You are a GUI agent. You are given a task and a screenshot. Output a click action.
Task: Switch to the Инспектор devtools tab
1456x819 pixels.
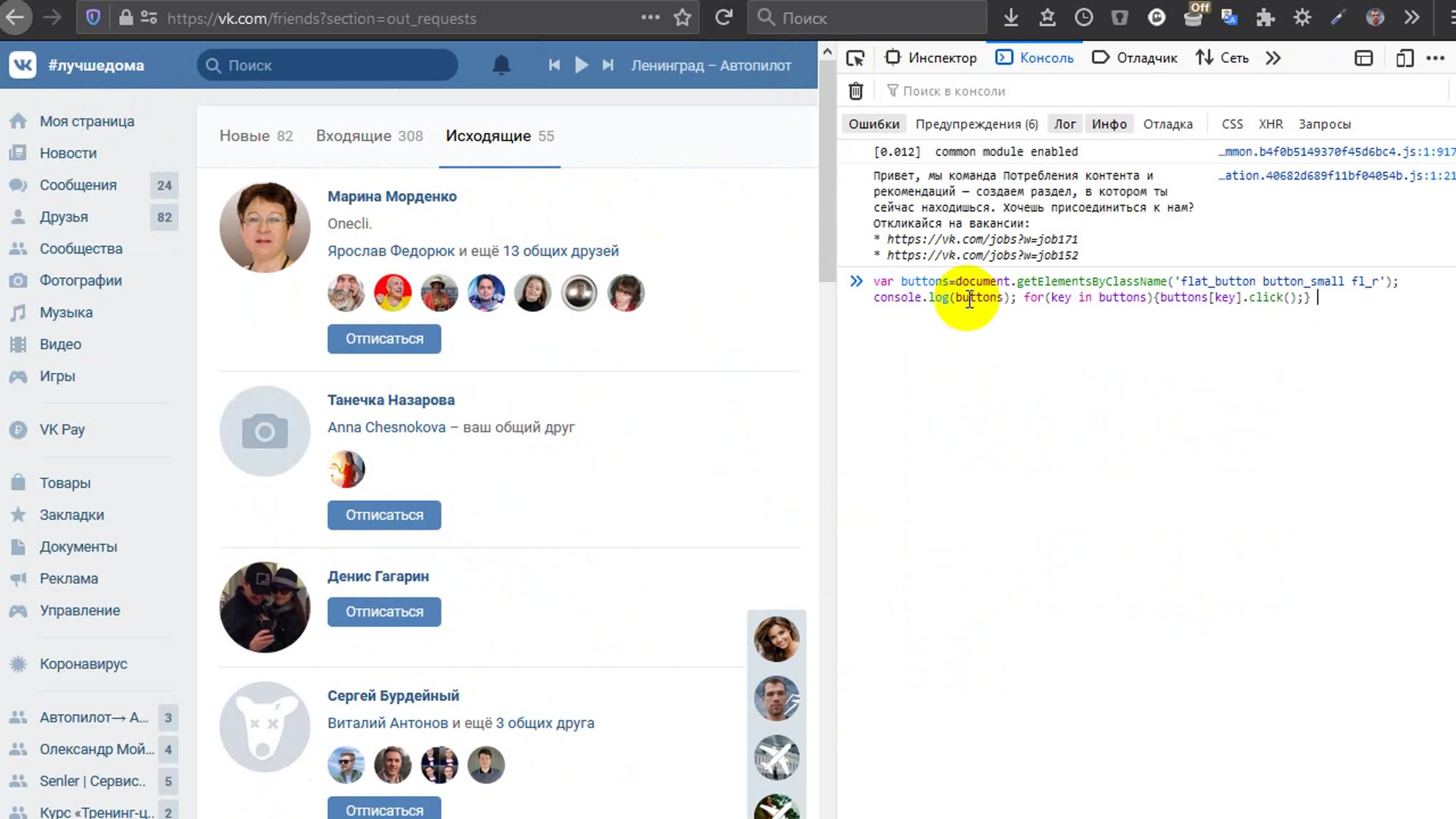[x=931, y=58]
